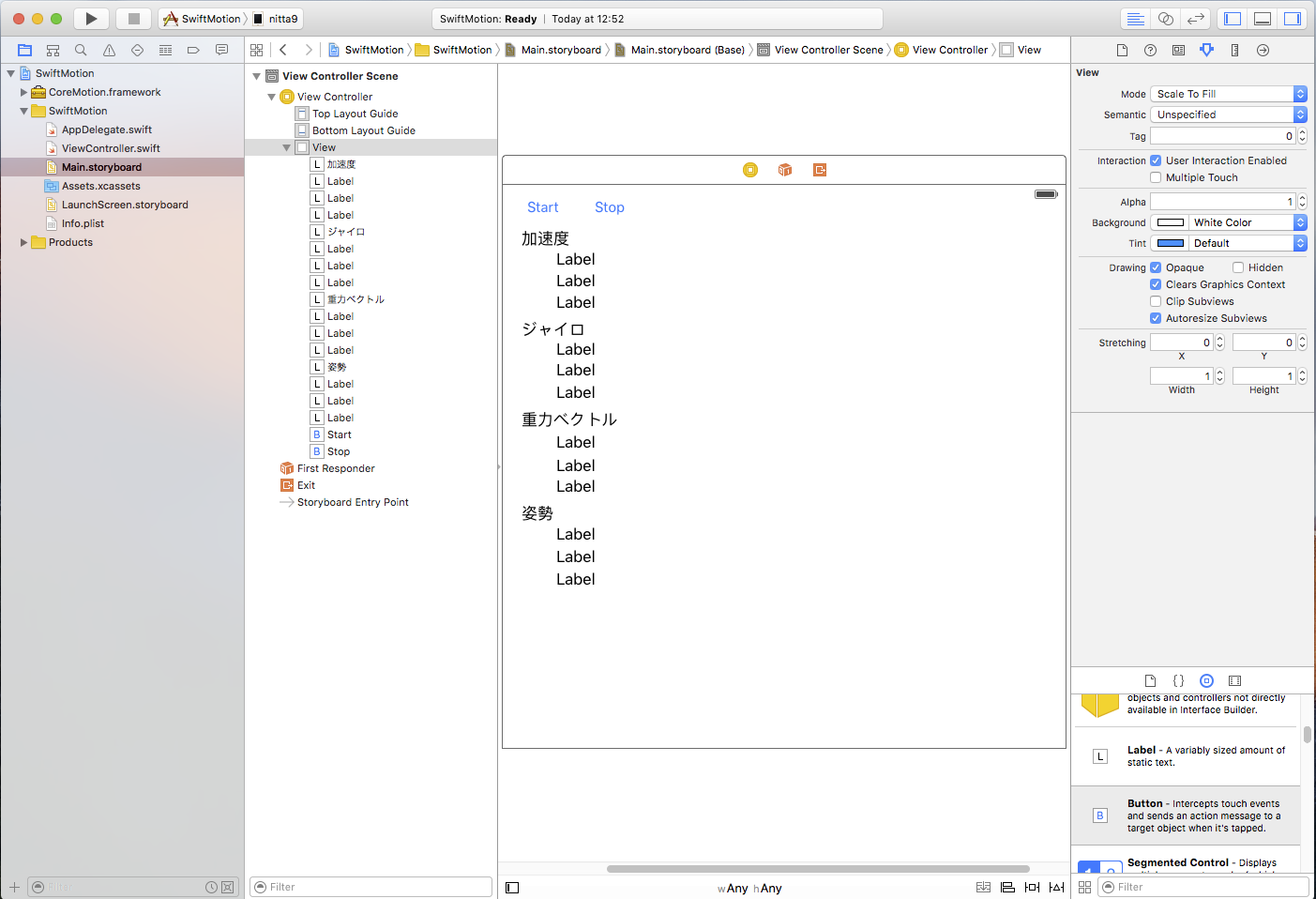
Task: Open the Connections inspector tab
Action: click(x=1263, y=50)
